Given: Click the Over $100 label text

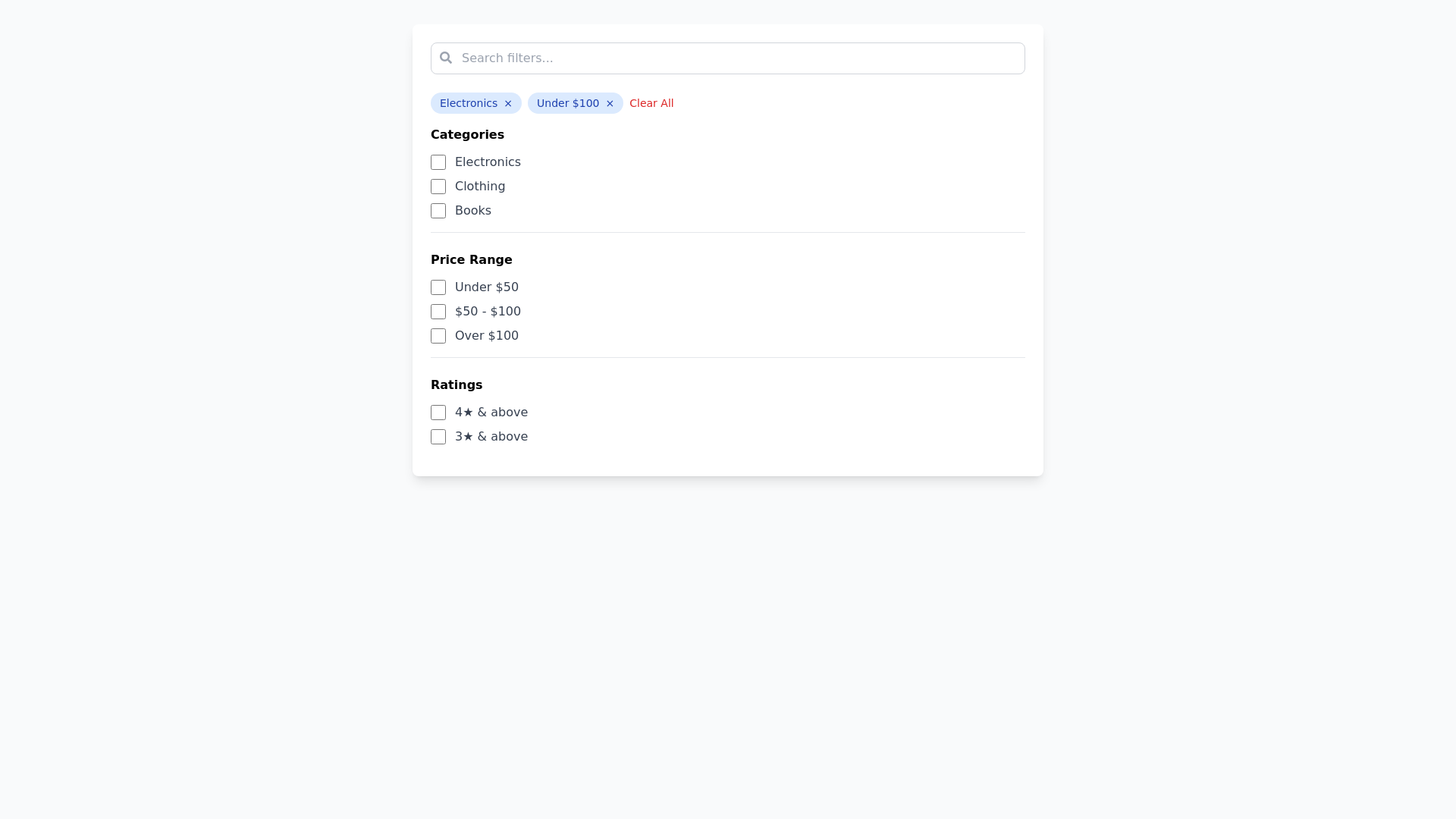Looking at the screenshot, I should pos(486,335).
